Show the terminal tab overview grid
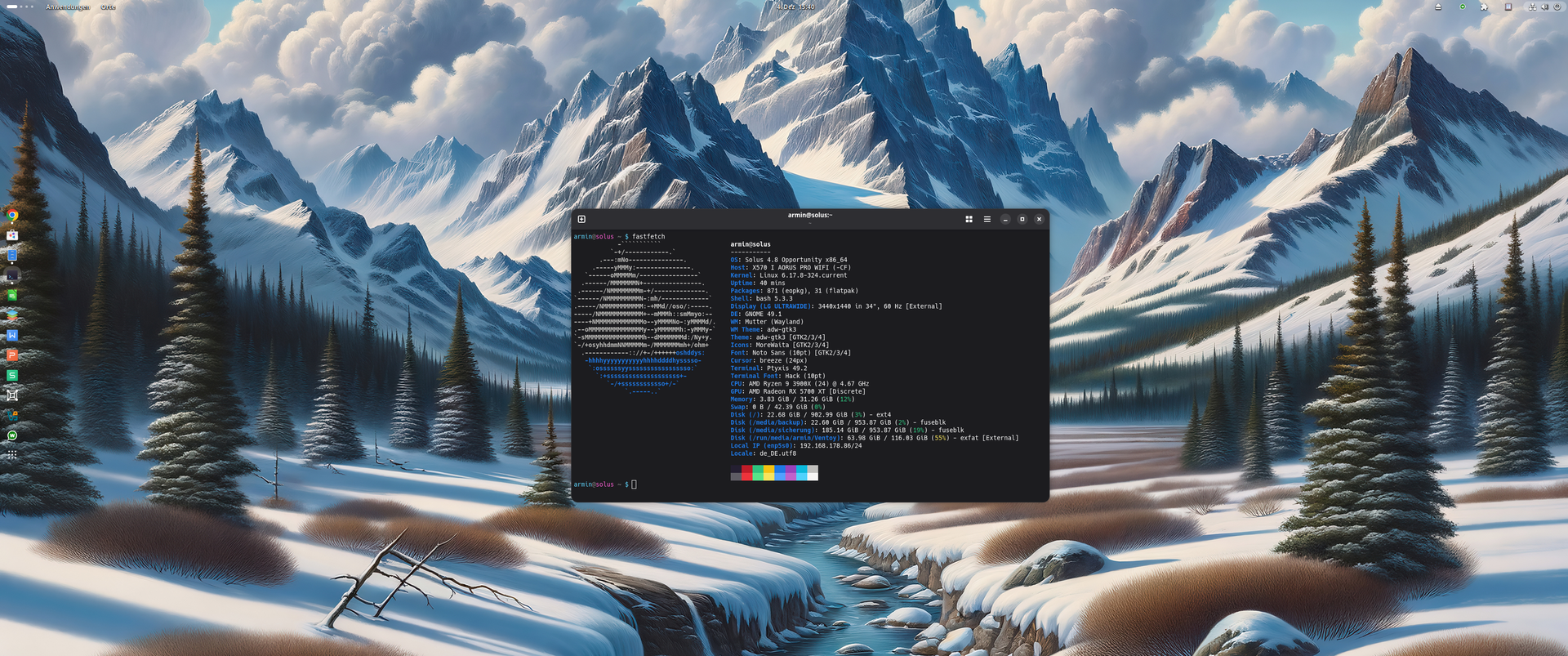 969,219
